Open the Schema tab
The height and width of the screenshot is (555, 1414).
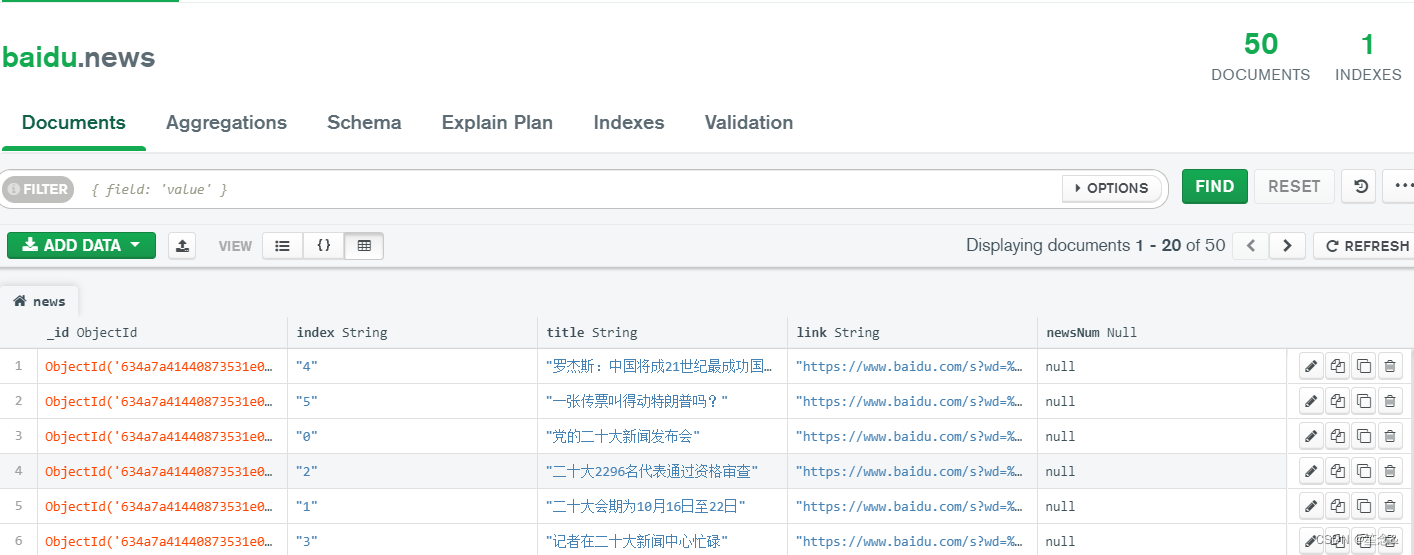click(364, 123)
